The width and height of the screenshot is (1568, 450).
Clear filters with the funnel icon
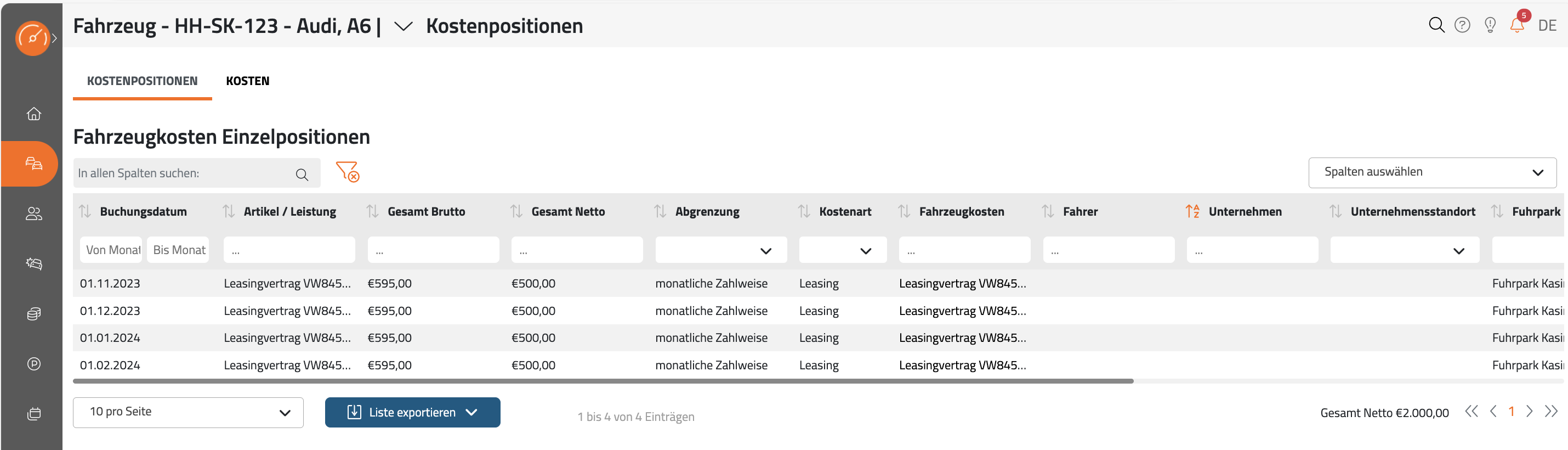pos(348,172)
